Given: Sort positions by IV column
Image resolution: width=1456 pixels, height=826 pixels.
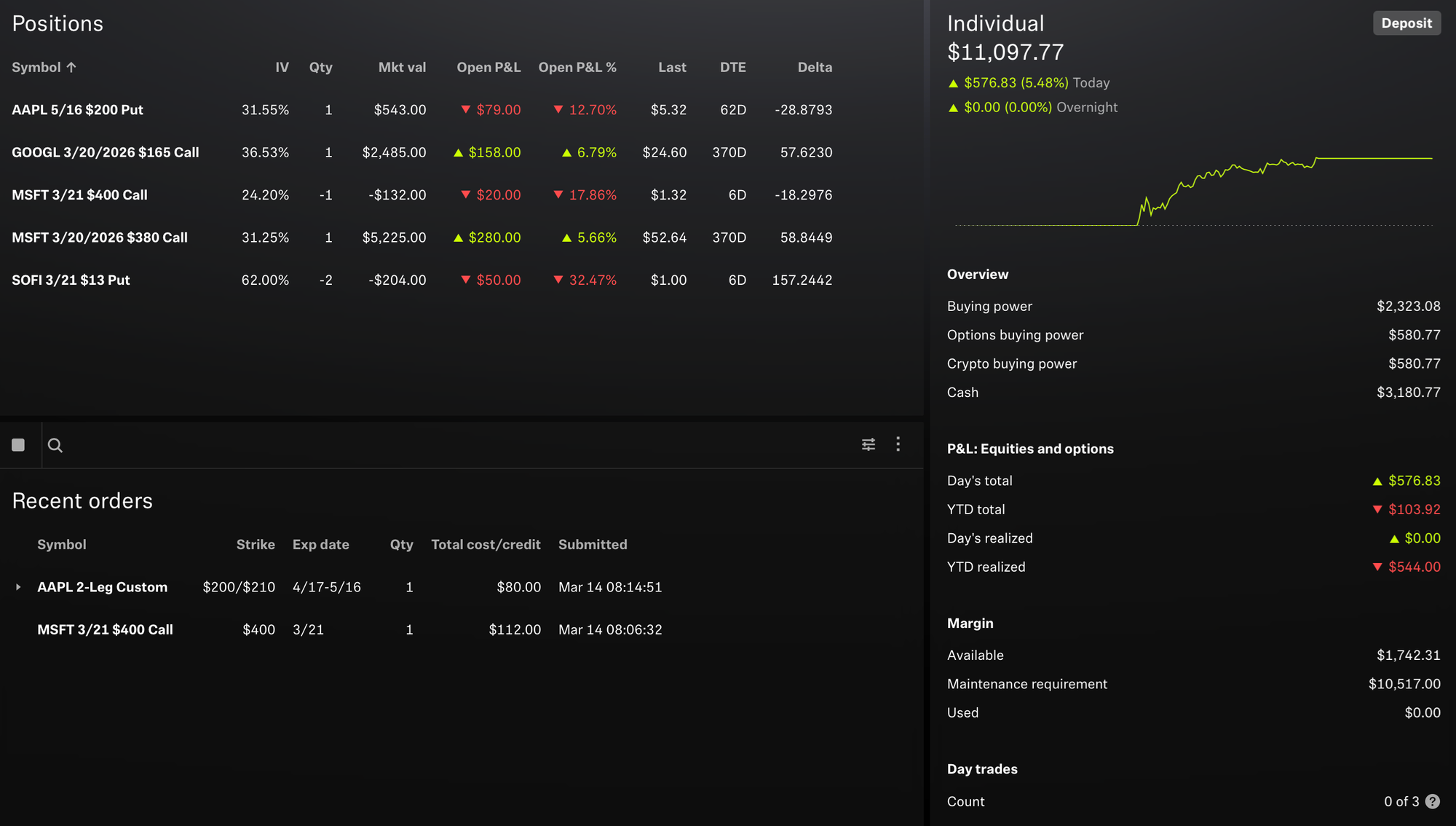Looking at the screenshot, I should pos(282,67).
